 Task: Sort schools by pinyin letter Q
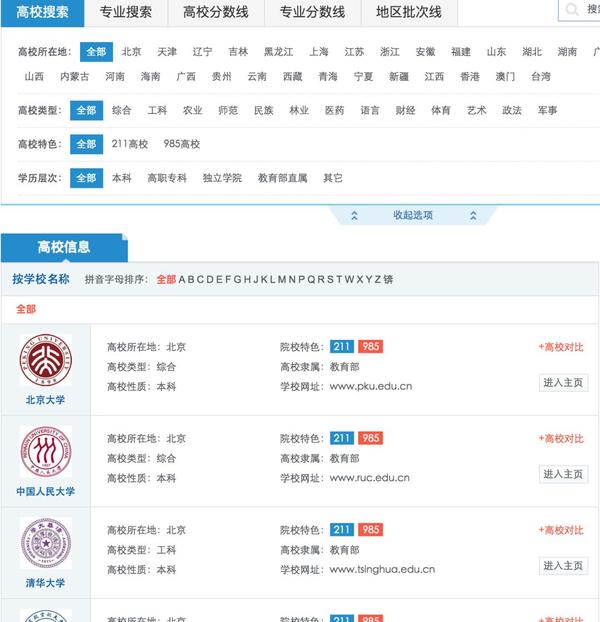(311, 280)
